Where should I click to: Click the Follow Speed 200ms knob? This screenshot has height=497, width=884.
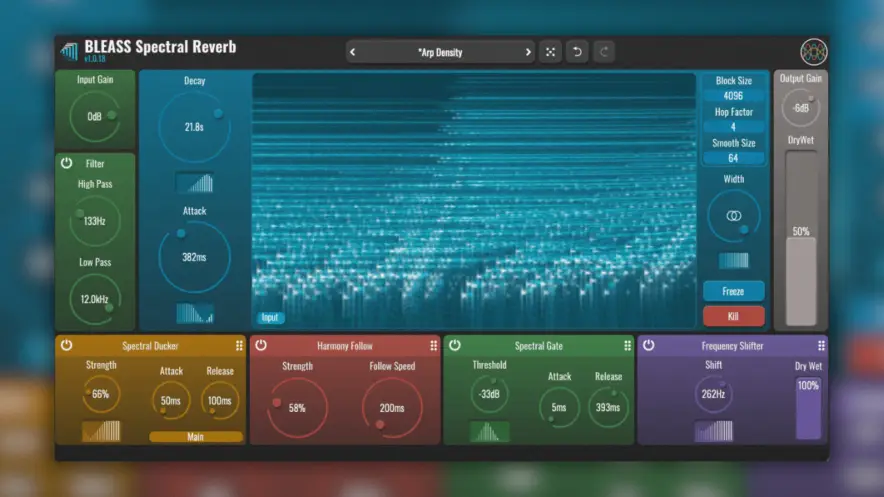point(392,408)
